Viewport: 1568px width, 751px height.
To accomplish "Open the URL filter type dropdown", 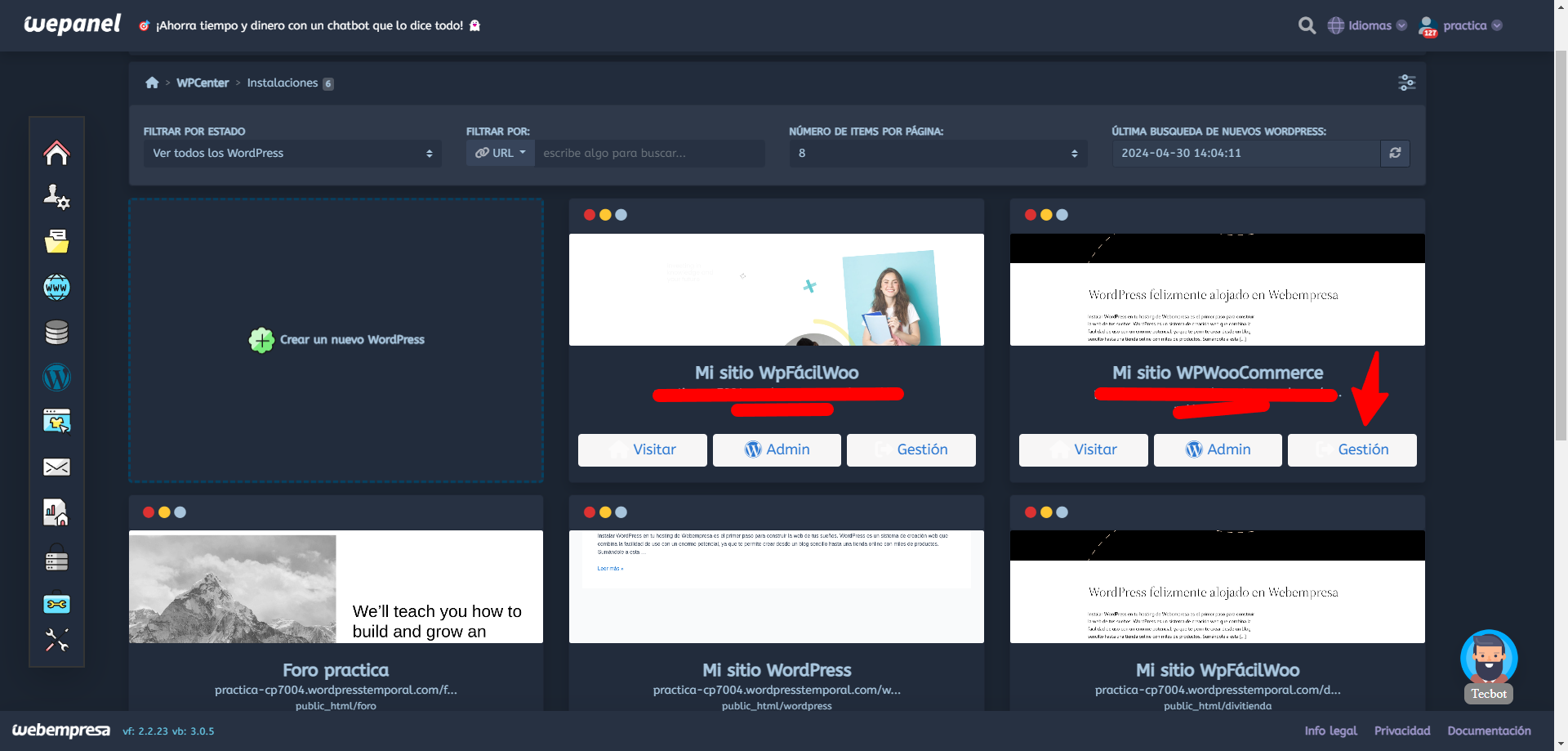I will tap(501, 153).
